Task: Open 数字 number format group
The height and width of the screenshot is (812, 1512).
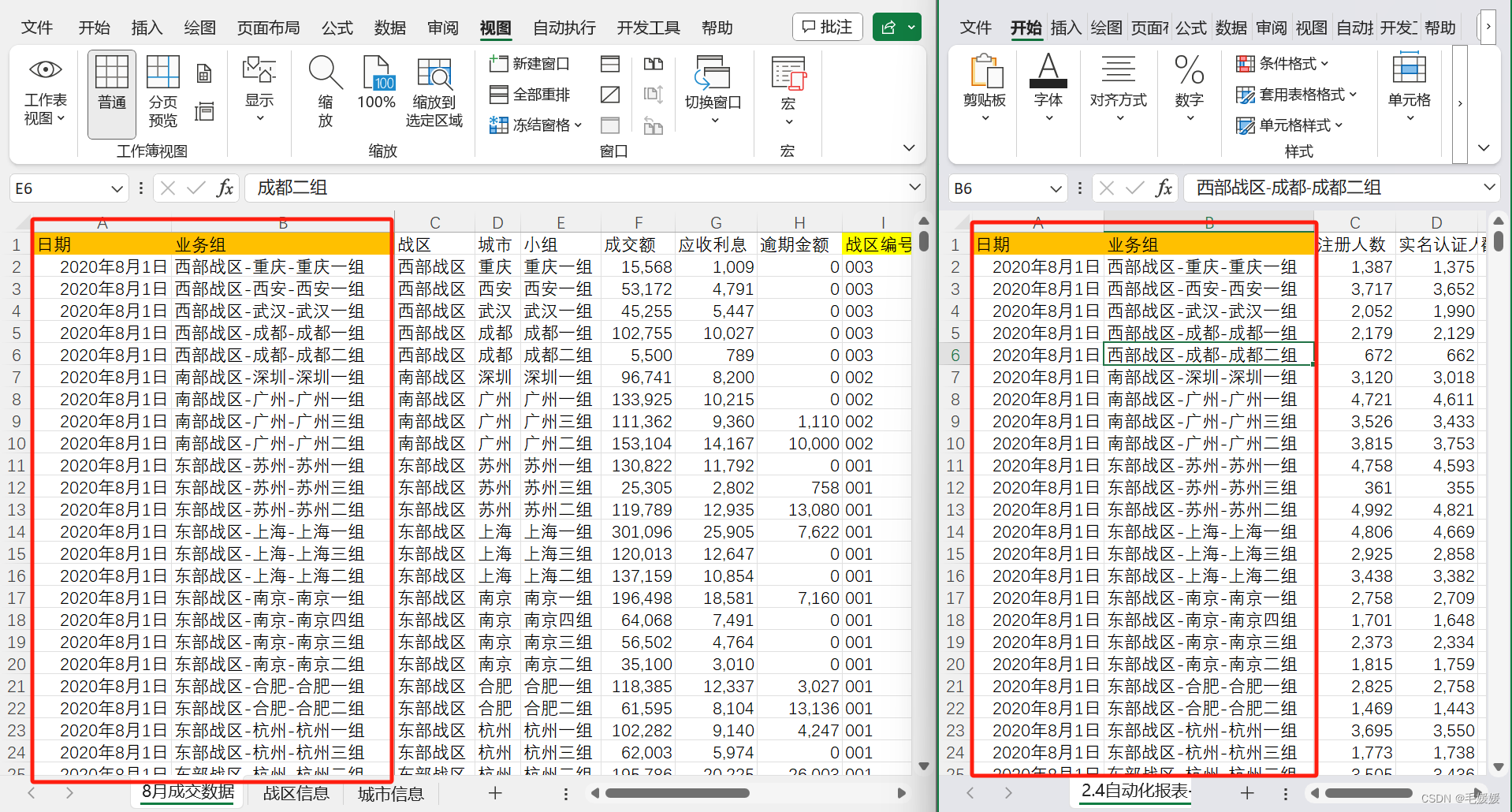Action: click(x=1189, y=88)
